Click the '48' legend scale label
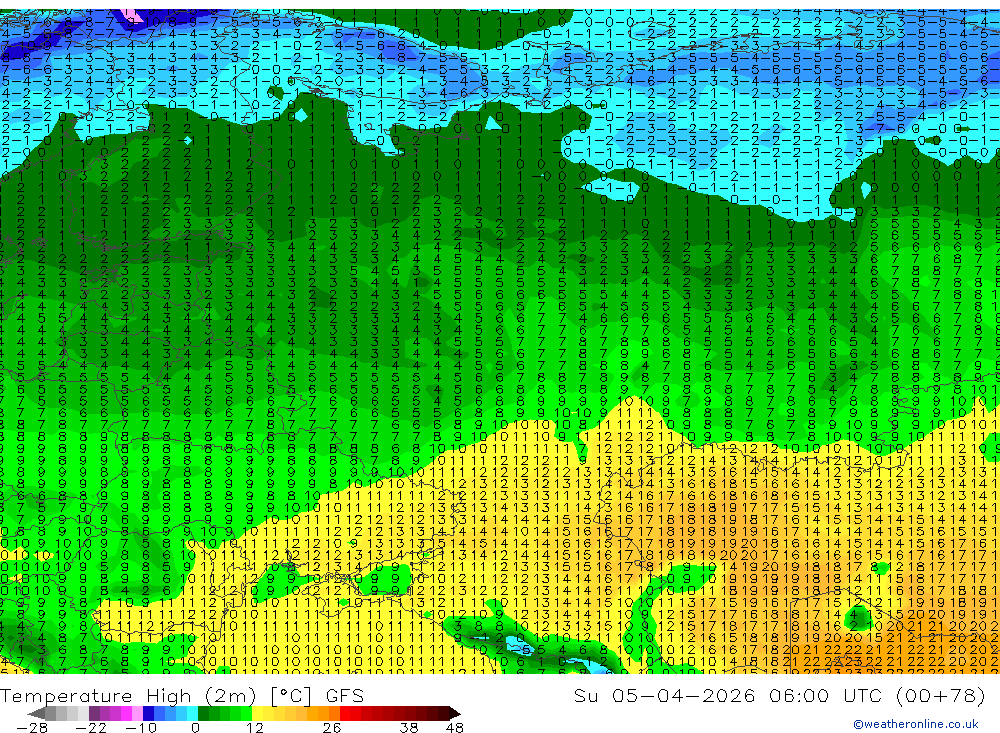Screen dimensions: 1000x733 click(454, 728)
